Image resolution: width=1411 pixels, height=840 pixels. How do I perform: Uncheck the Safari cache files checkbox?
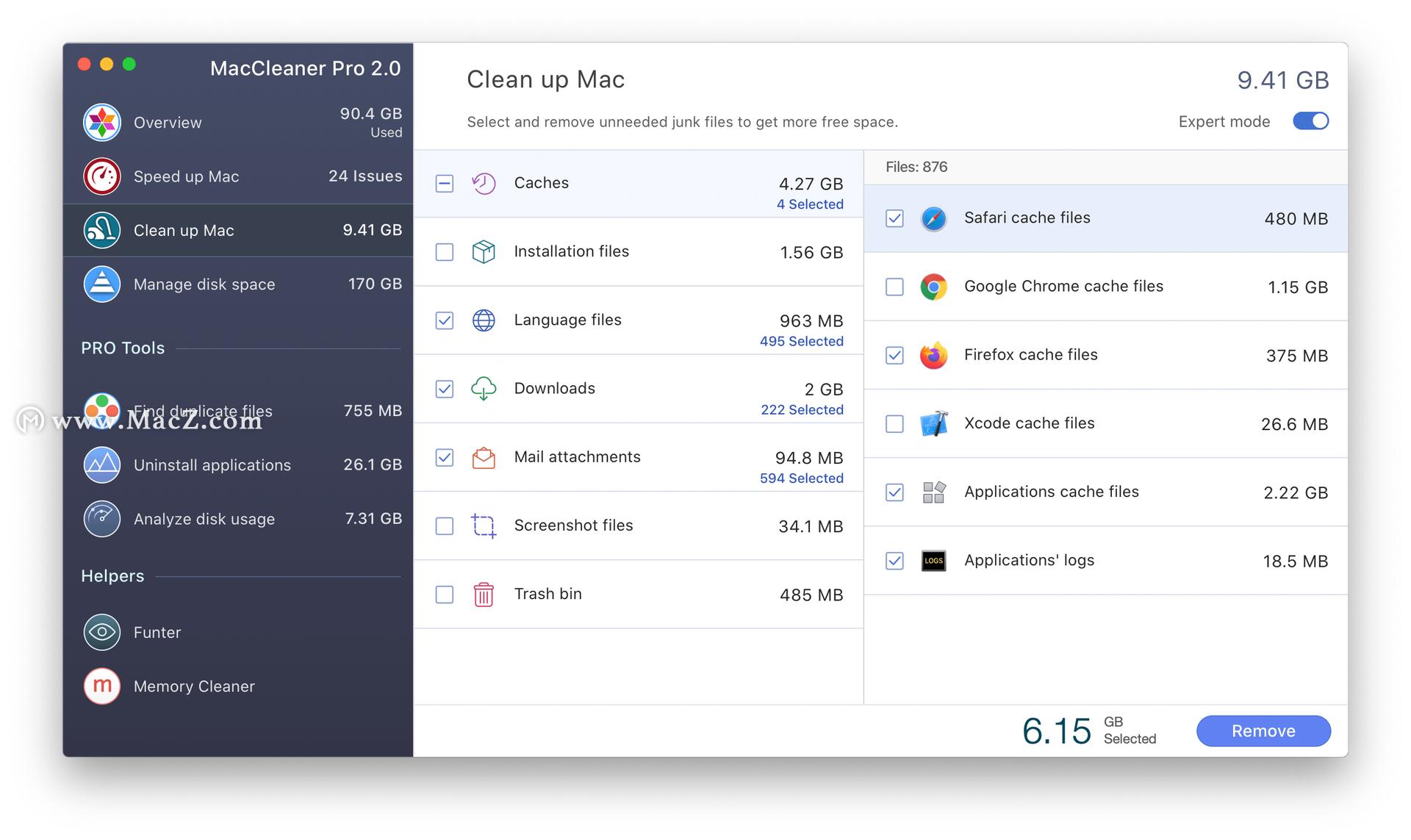tap(894, 218)
